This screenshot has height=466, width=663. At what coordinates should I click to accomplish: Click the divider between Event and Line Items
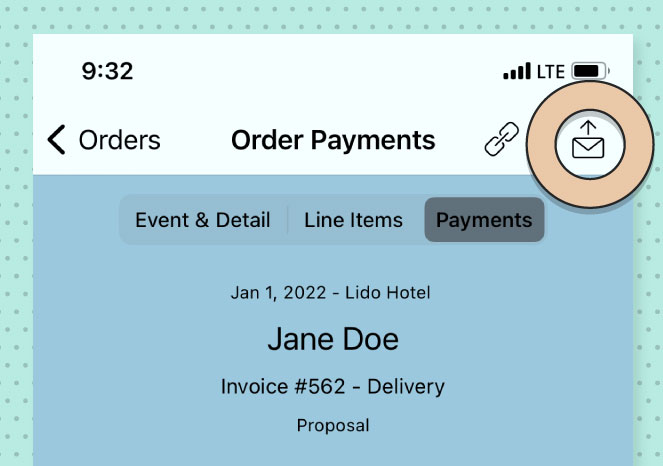[x=288, y=220]
